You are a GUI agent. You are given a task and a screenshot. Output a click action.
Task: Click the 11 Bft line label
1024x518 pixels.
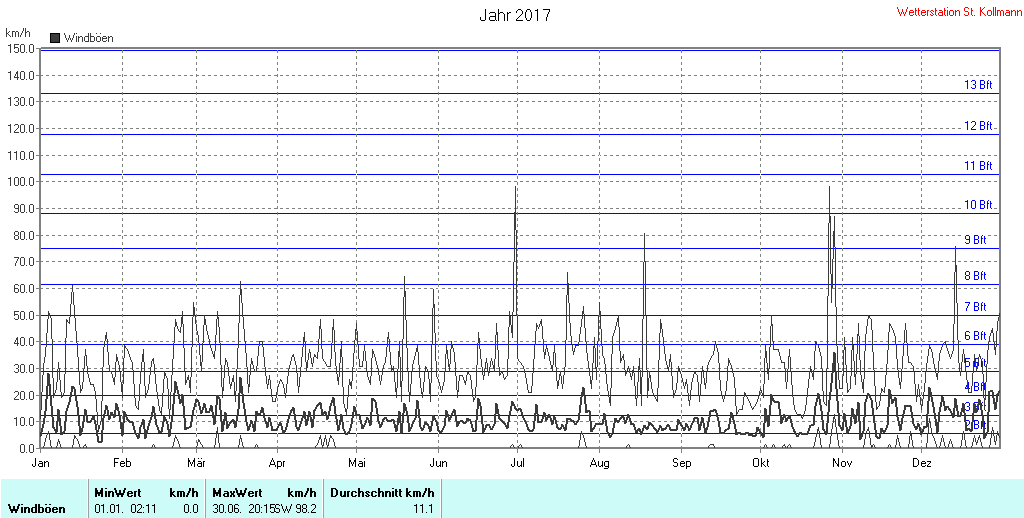[978, 165]
